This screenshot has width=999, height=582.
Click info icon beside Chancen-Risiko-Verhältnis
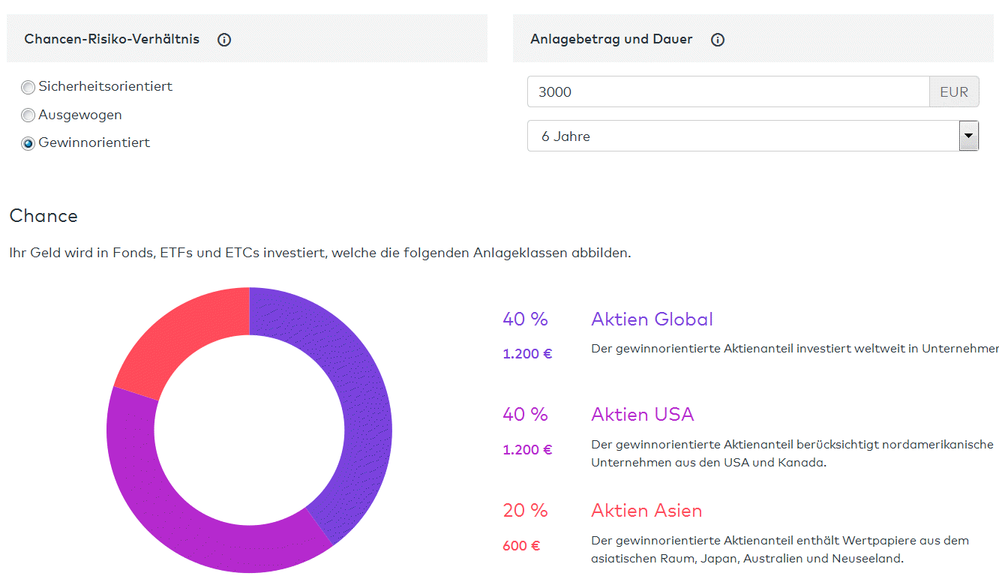point(224,40)
